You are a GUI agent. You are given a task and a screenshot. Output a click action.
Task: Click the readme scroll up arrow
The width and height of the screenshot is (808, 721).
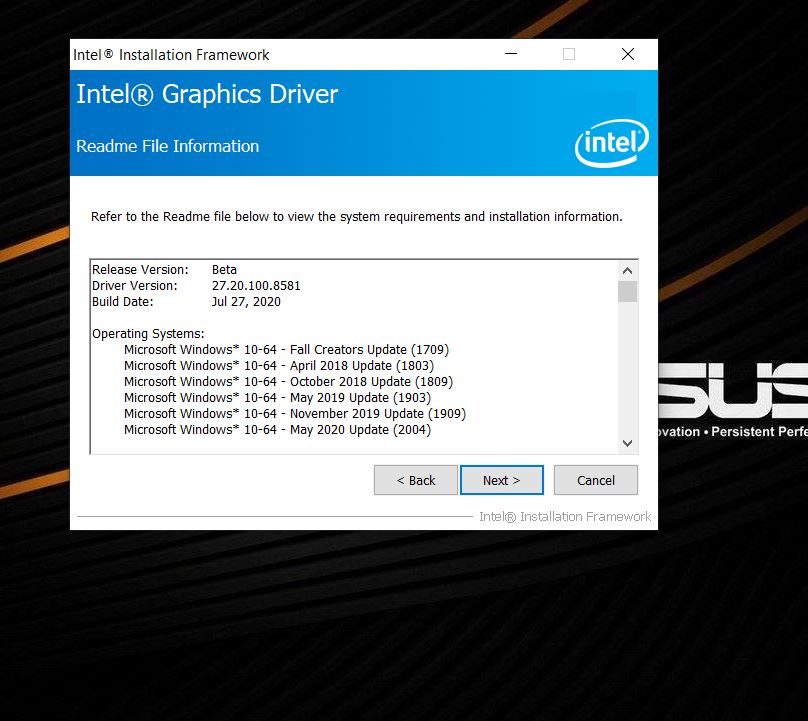[x=627, y=271]
